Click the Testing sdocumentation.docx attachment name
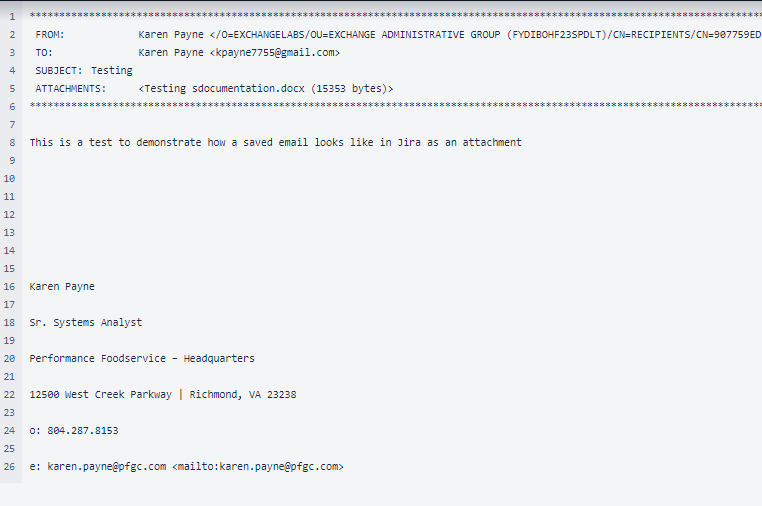 click(x=225, y=88)
